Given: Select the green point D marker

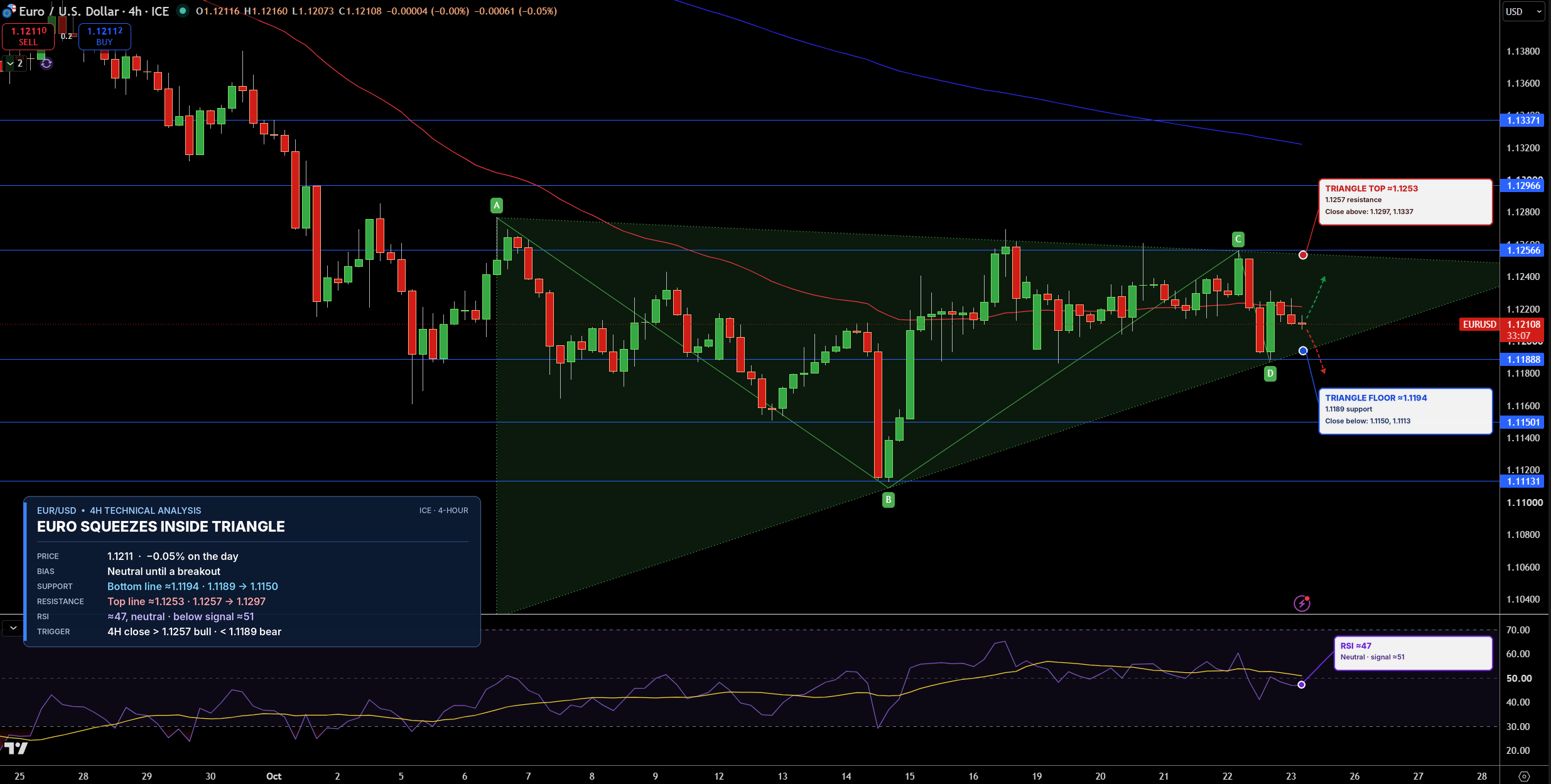Looking at the screenshot, I should pyautogui.click(x=1270, y=374).
